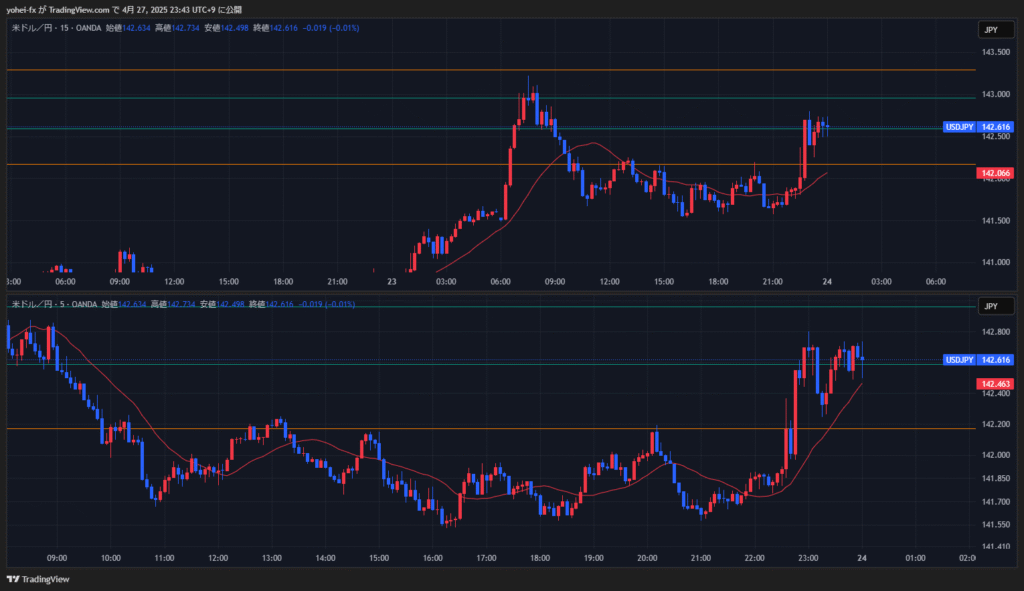The height and width of the screenshot is (591, 1024).
Task: Open the JPY currency selector on upper chart
Action: click(990, 30)
